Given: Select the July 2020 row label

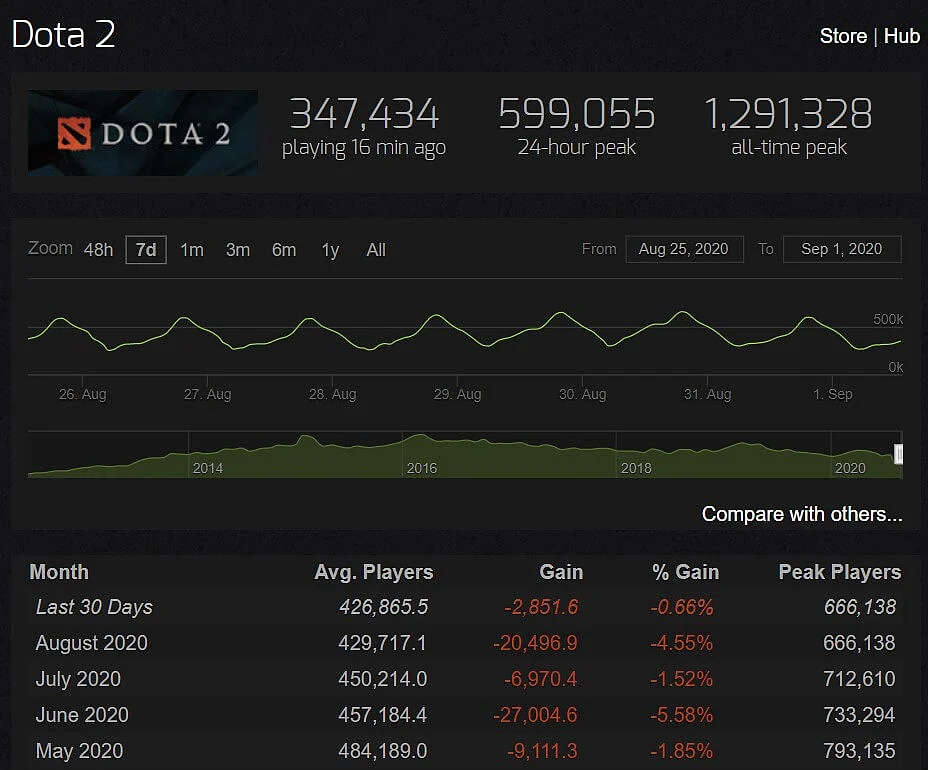Looking at the screenshot, I should click(x=78, y=679).
